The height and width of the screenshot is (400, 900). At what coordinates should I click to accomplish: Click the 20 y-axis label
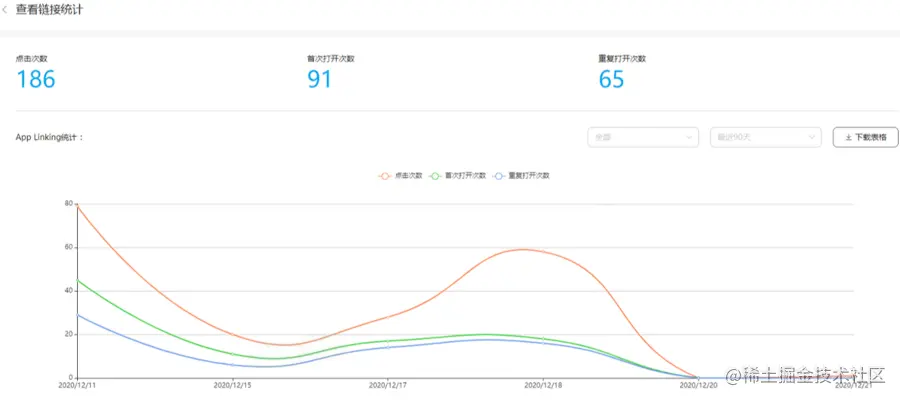pyautogui.click(x=68, y=334)
